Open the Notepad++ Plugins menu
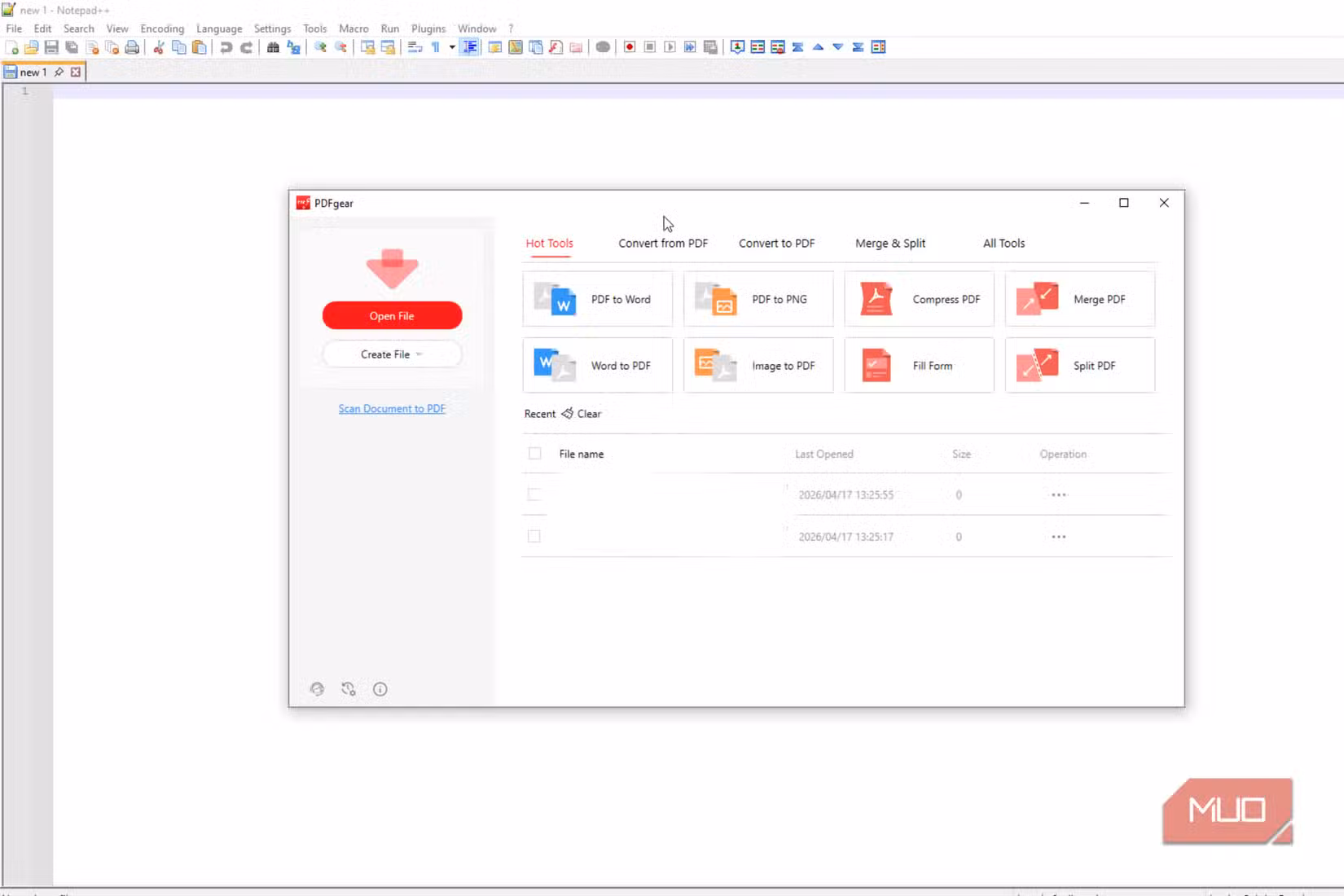 tap(428, 29)
